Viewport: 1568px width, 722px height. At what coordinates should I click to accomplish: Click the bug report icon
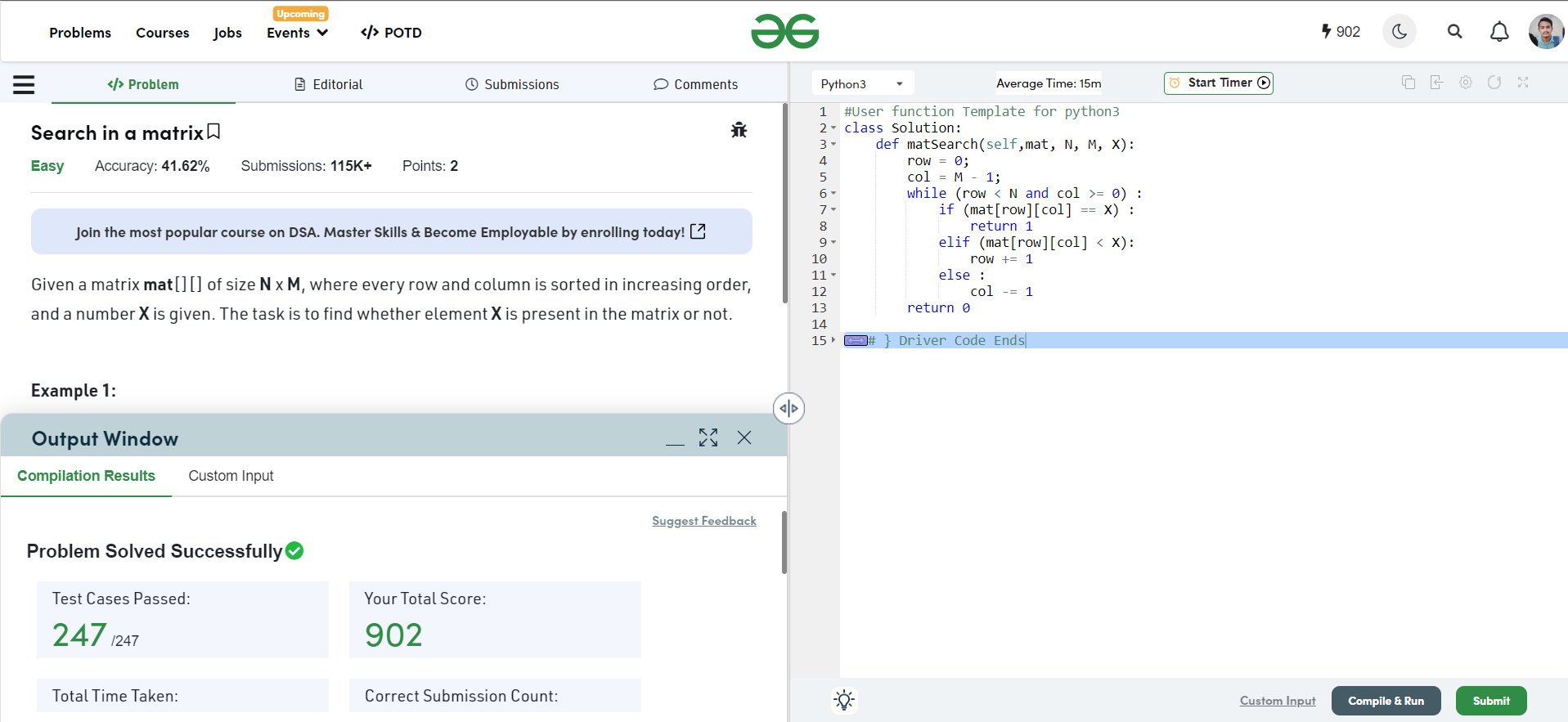(x=739, y=130)
